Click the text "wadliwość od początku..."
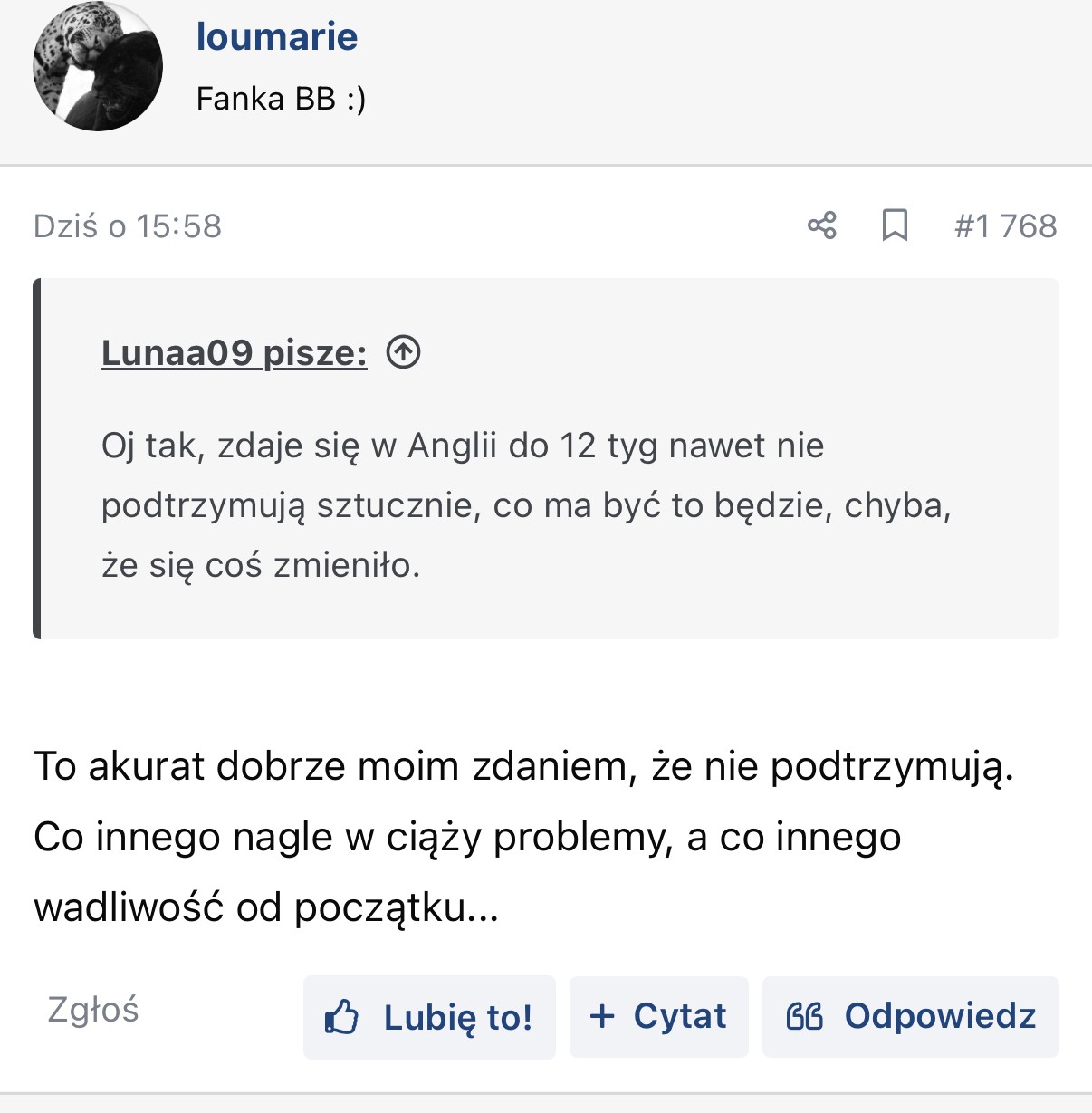The height and width of the screenshot is (1113, 1092). (x=266, y=907)
